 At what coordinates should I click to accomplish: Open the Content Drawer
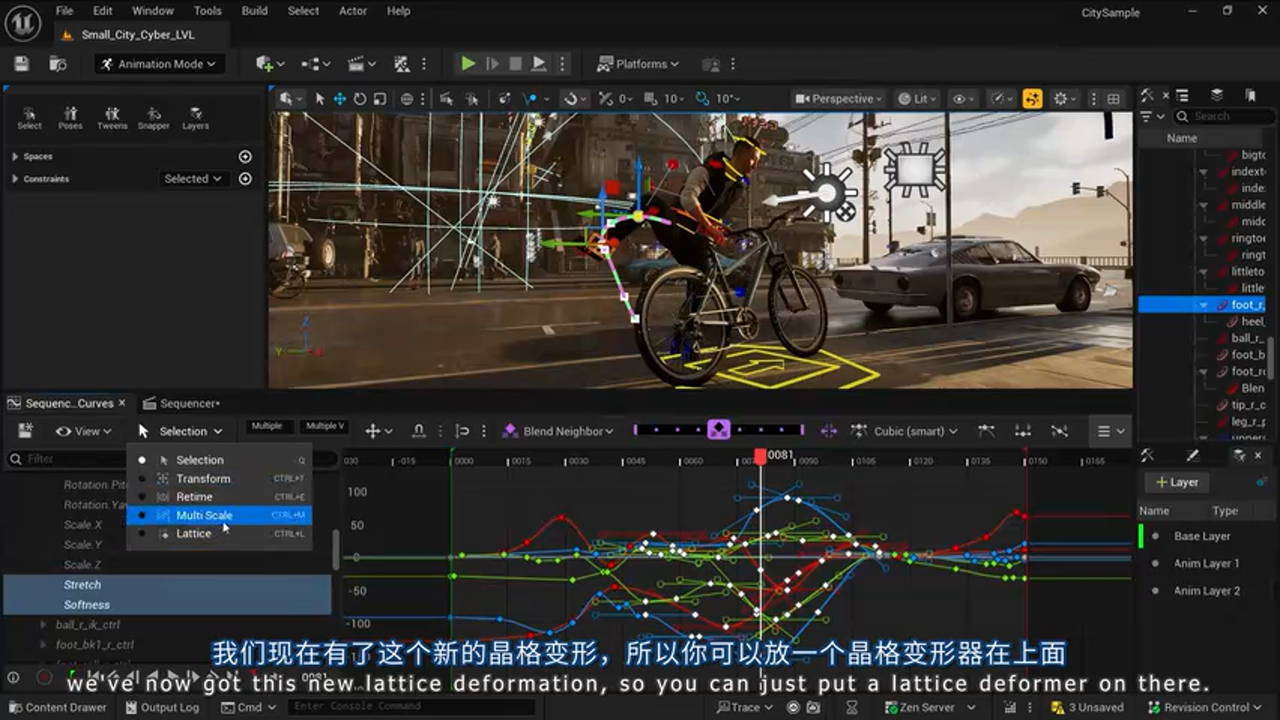pos(55,707)
